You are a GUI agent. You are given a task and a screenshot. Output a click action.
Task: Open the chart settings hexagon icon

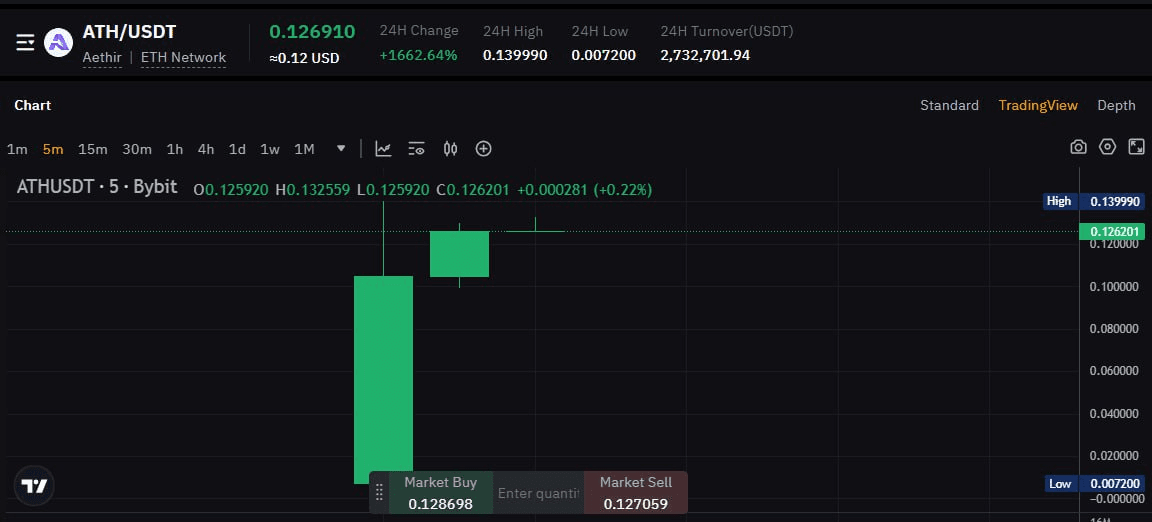(x=1107, y=147)
